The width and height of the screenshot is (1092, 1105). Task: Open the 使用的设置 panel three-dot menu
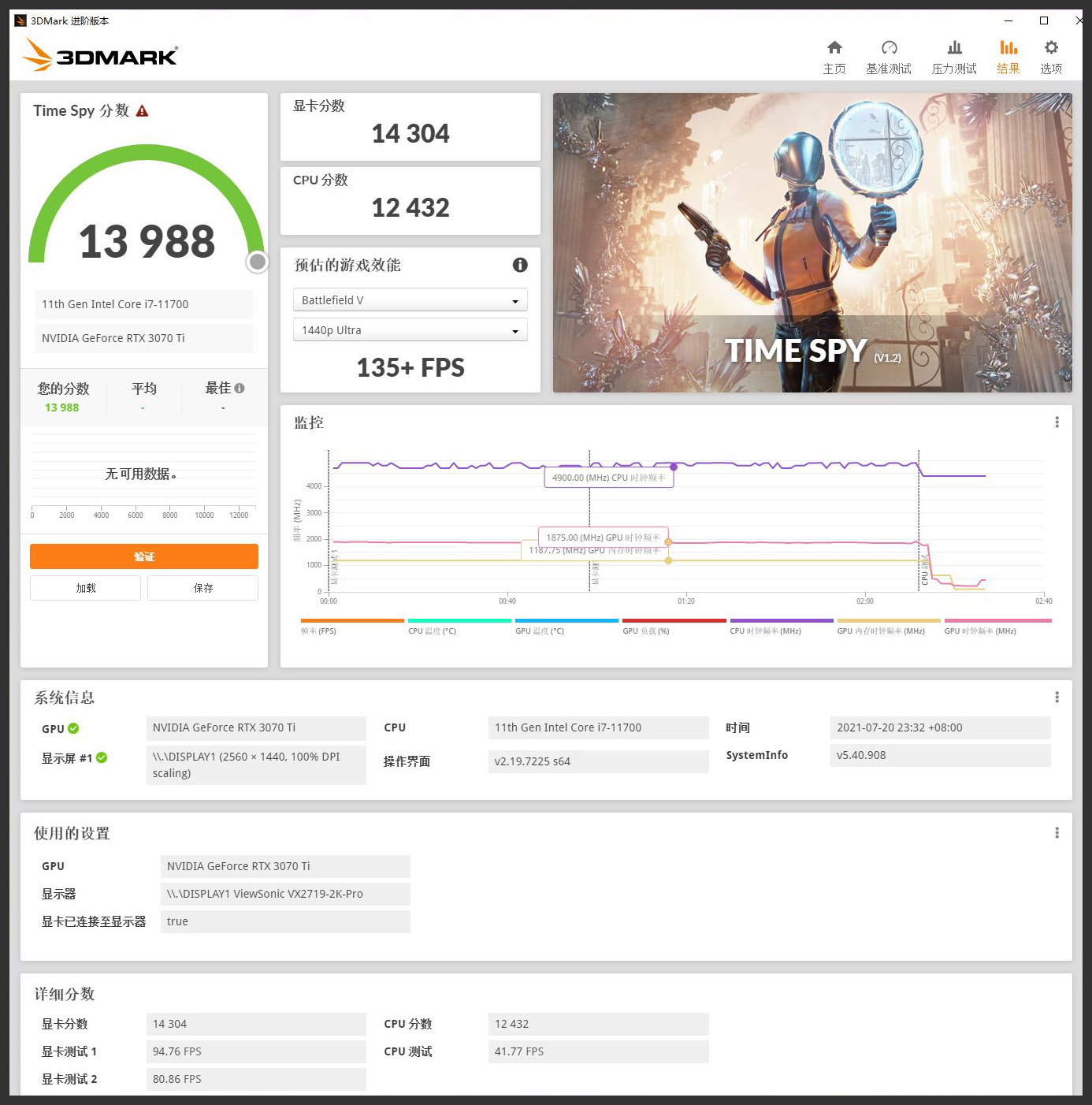pos(1057,832)
